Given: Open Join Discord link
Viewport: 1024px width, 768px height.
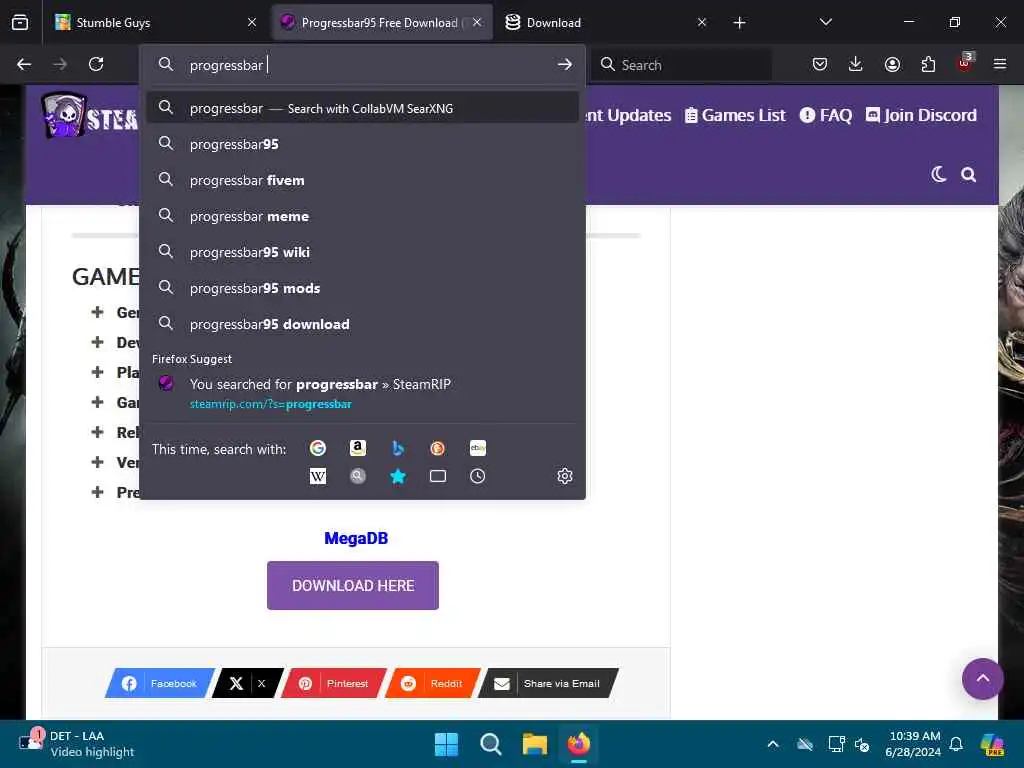Looking at the screenshot, I should pos(921,116).
